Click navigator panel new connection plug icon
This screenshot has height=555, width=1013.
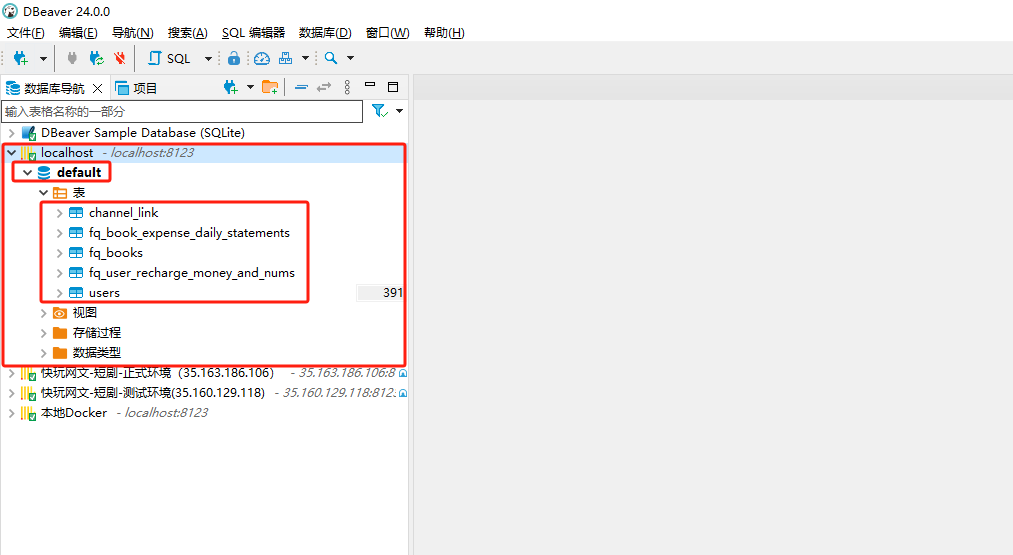coord(231,87)
